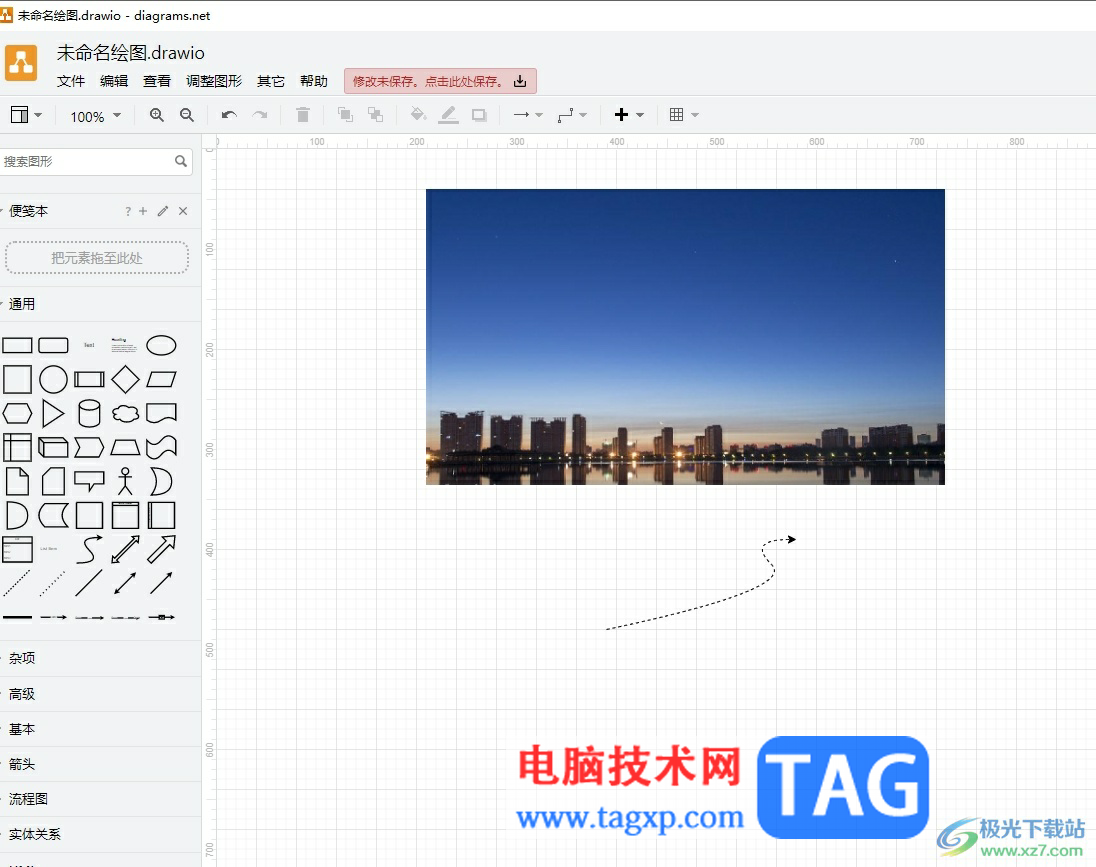Open the 其它 menu
Screen dimensions: 1096x867
tap(271, 81)
